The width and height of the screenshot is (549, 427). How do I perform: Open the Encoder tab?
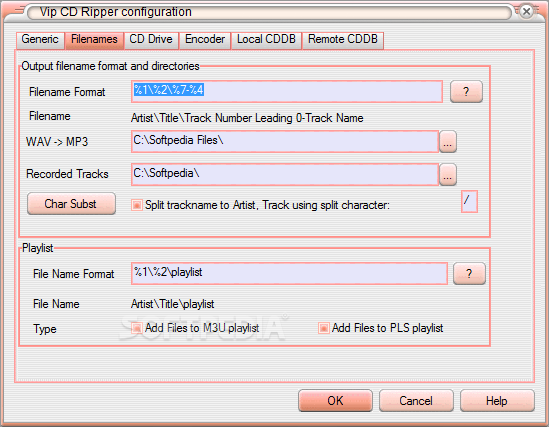pos(205,40)
